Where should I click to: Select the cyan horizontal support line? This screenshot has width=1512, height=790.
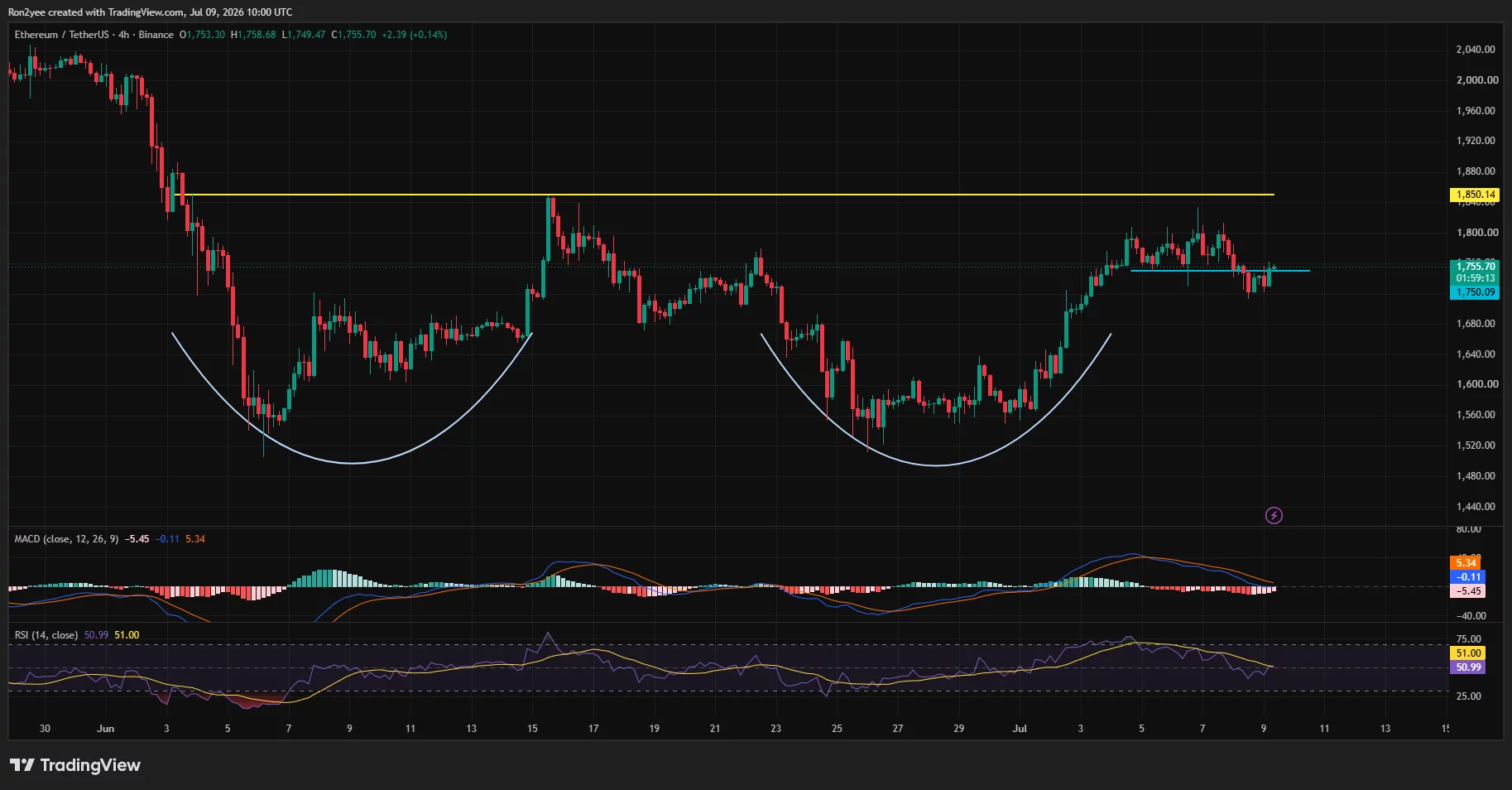[1220, 271]
